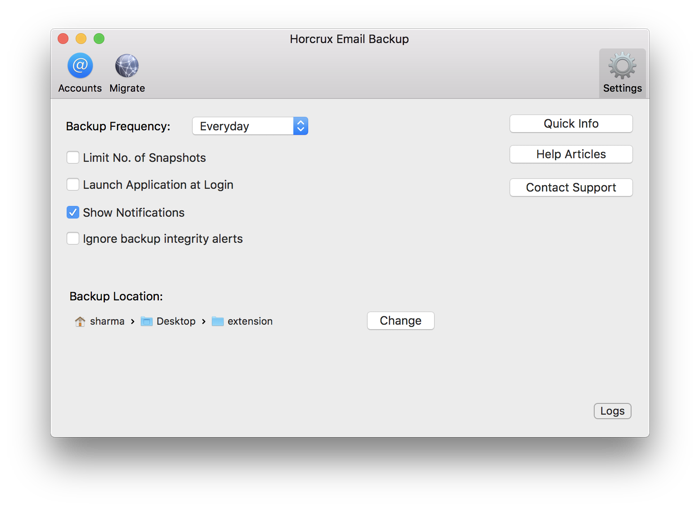Select the Settings gear tab
The image size is (700, 509).
(x=622, y=73)
